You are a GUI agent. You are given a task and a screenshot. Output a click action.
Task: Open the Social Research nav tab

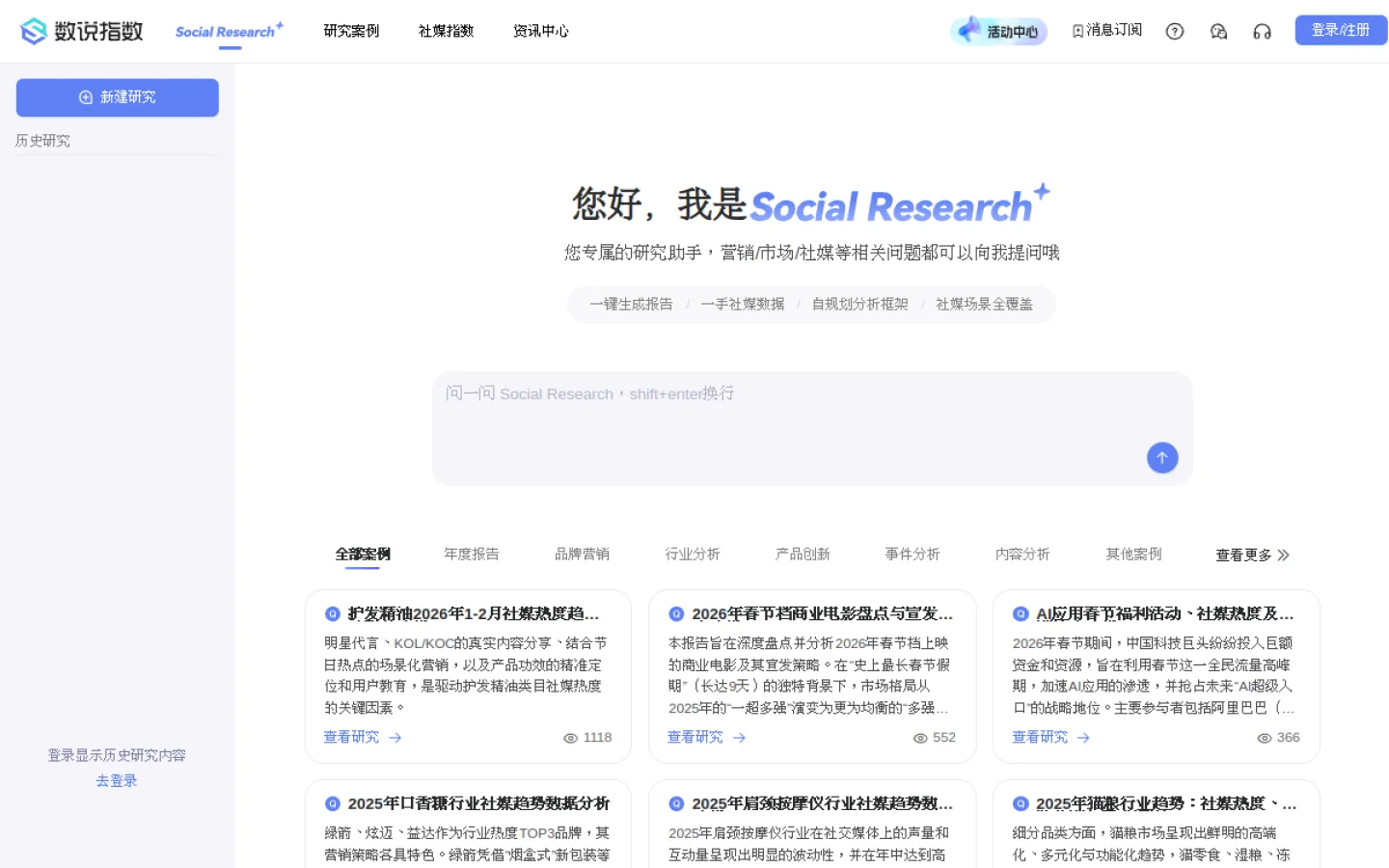[230, 31]
